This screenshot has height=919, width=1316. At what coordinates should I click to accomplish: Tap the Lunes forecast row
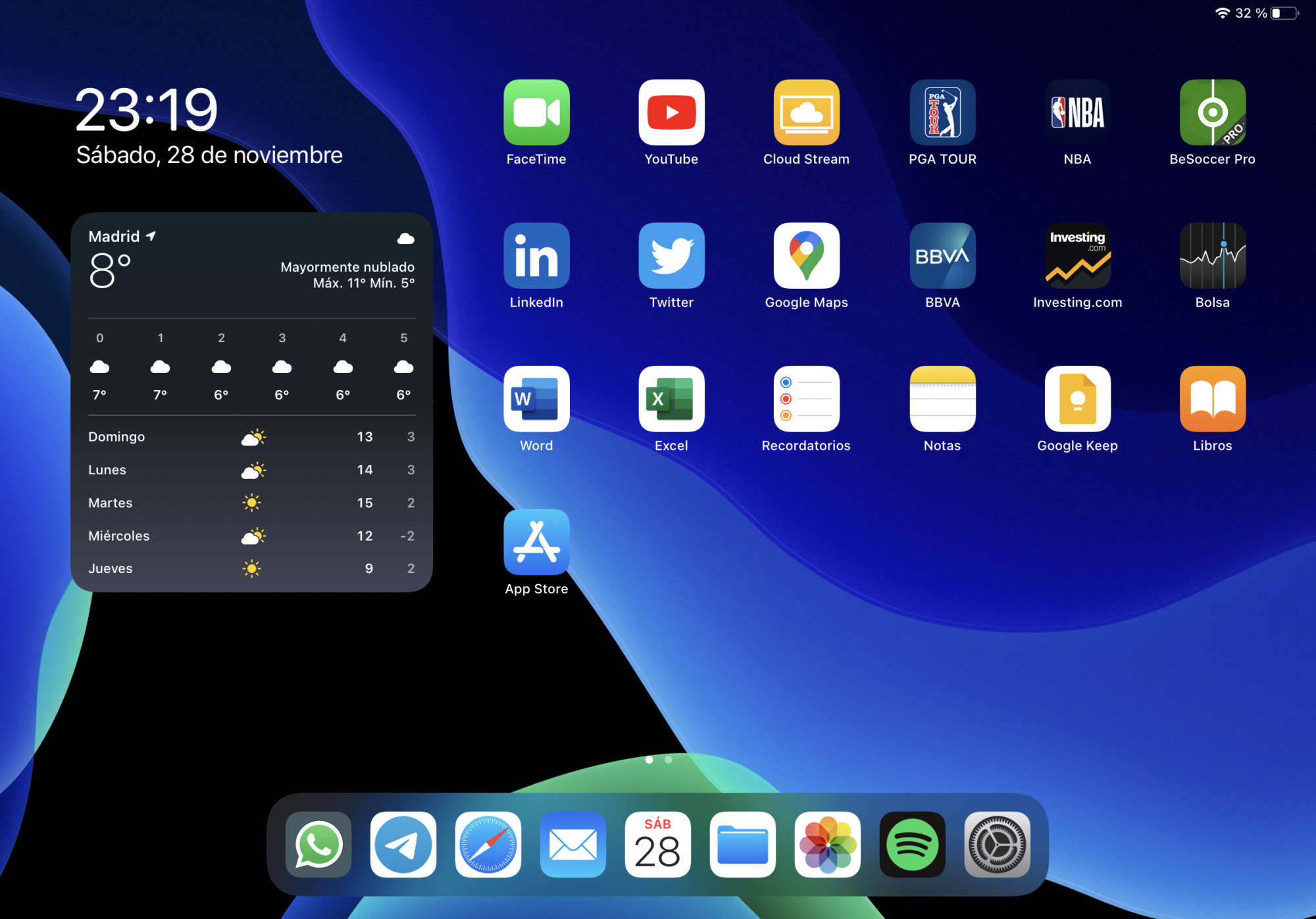pos(251,470)
